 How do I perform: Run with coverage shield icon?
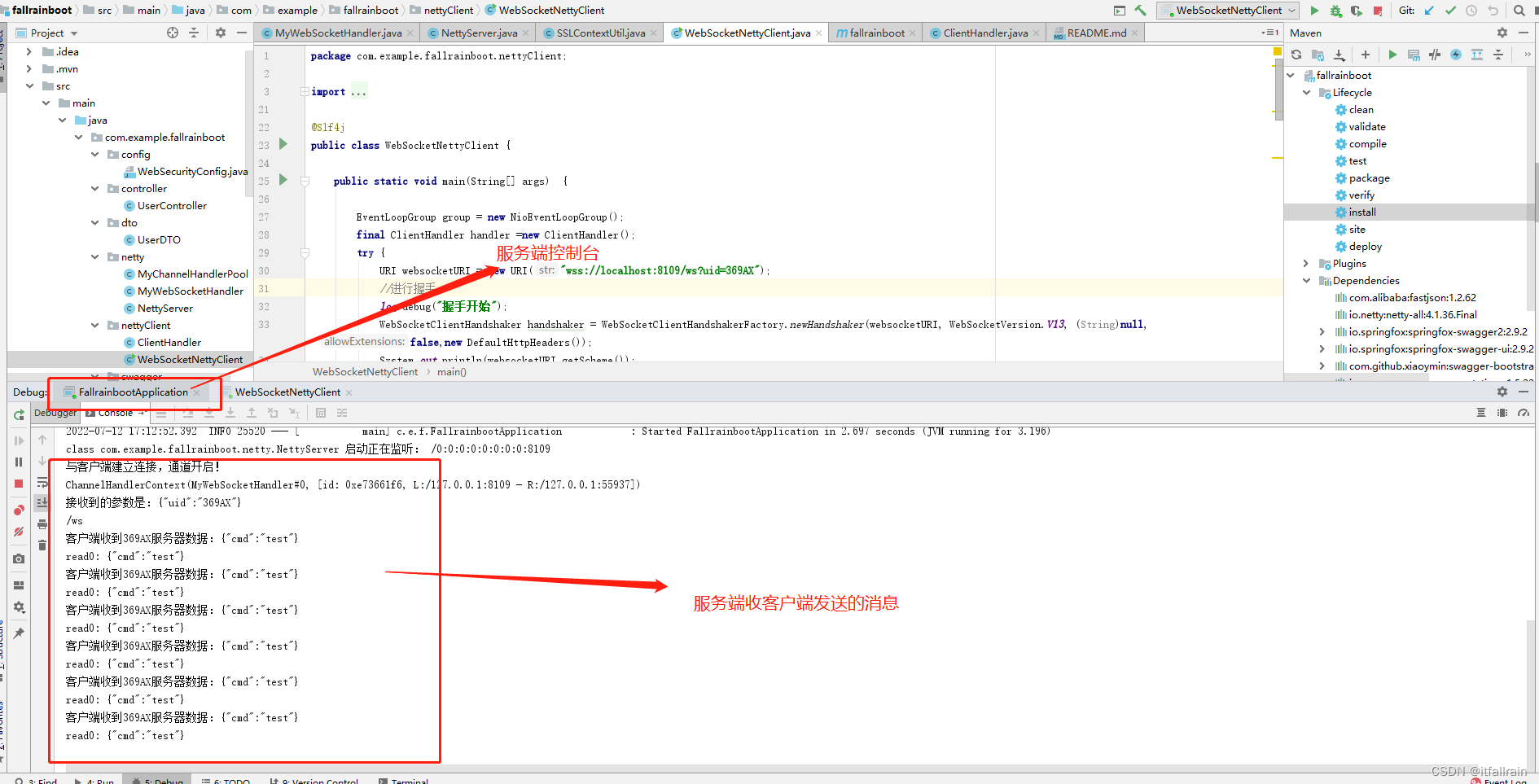coord(1356,11)
